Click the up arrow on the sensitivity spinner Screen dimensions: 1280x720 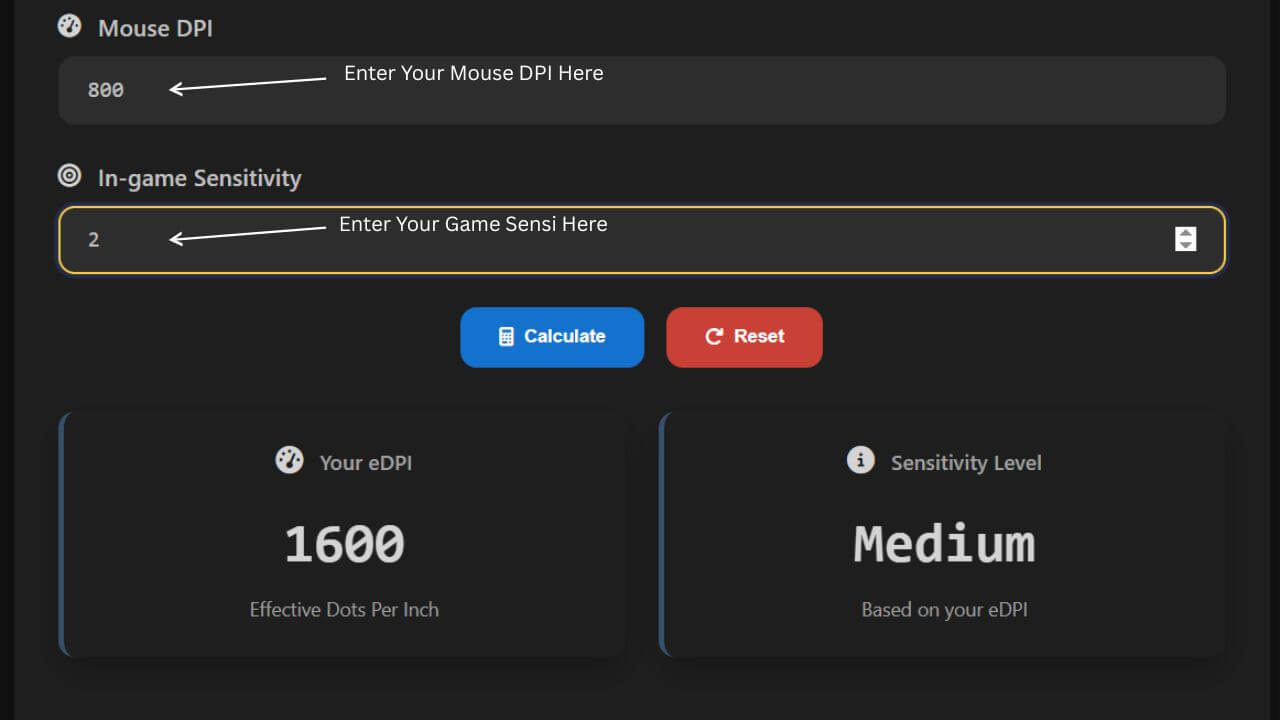click(x=1186, y=233)
